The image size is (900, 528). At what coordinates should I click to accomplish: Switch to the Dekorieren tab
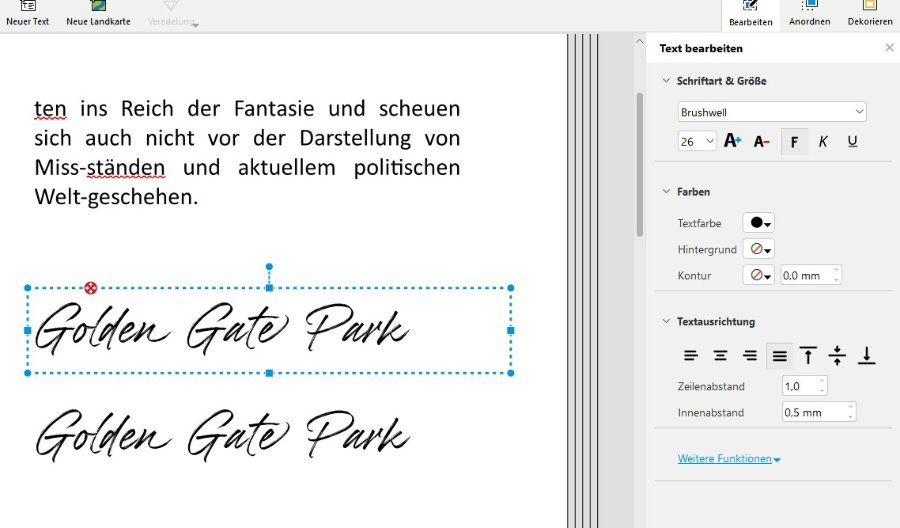(x=870, y=15)
